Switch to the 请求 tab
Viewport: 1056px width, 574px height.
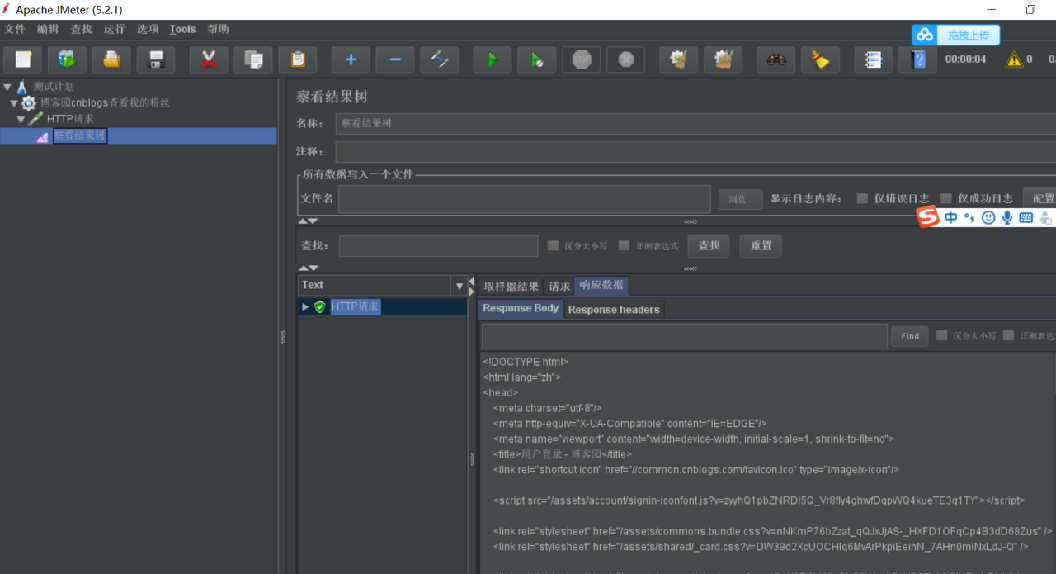pos(559,286)
